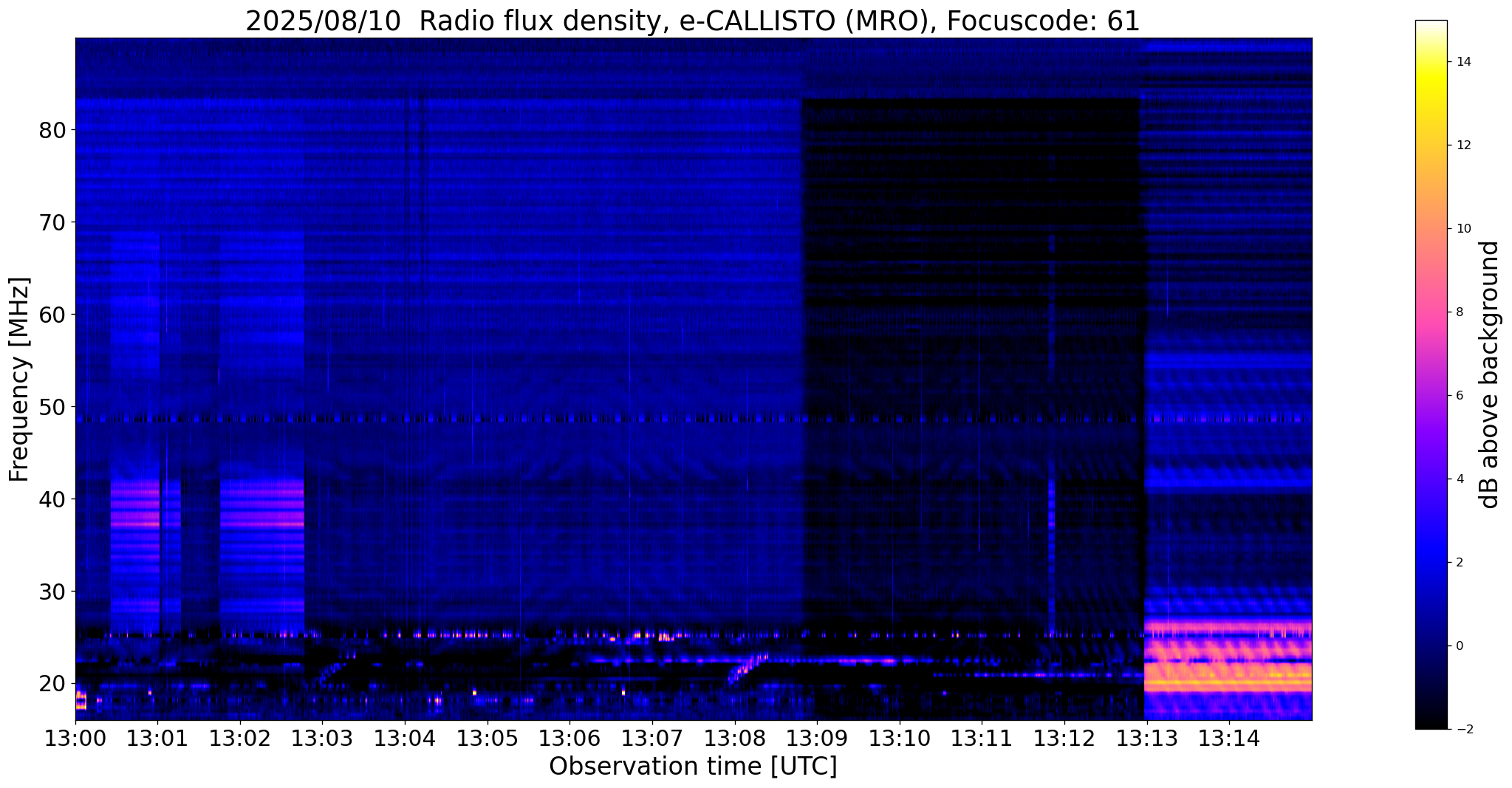
Task: Click the 'dB above background' colorbar label
Action: (1490, 374)
